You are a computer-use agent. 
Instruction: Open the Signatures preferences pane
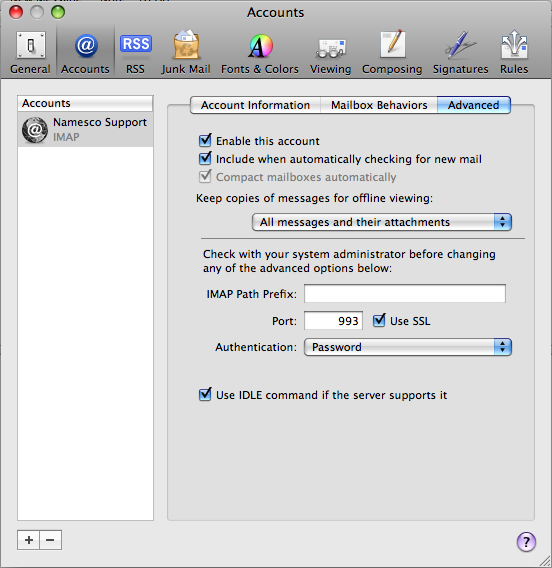tap(460, 52)
